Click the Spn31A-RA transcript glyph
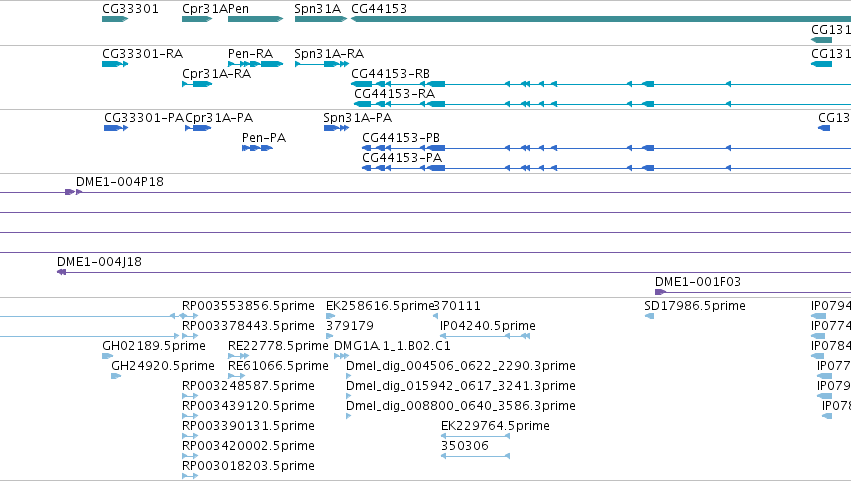This screenshot has width=851, height=481. click(x=322, y=64)
